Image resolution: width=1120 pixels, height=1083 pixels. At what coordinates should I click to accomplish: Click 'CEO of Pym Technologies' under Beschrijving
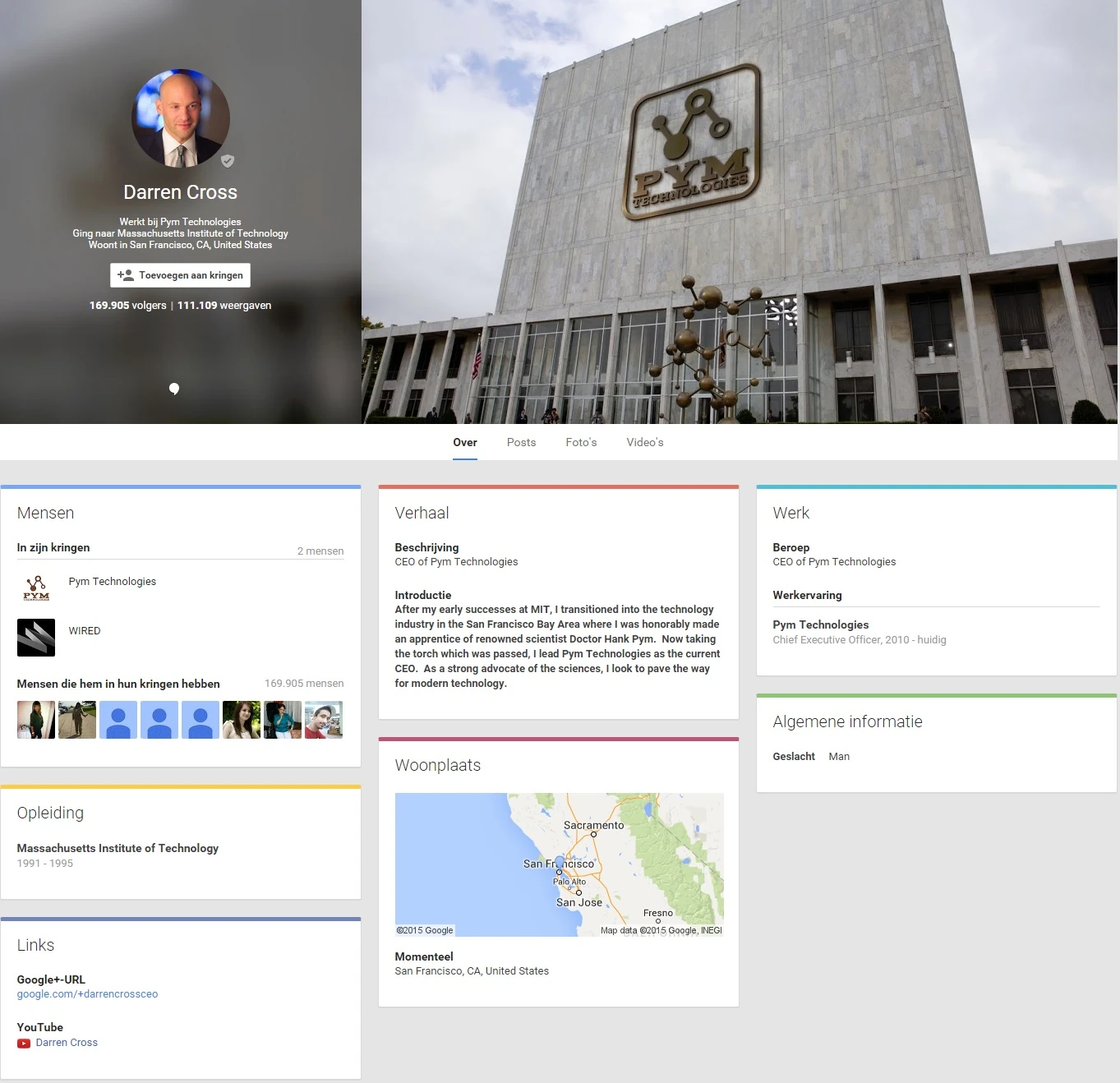(x=457, y=562)
